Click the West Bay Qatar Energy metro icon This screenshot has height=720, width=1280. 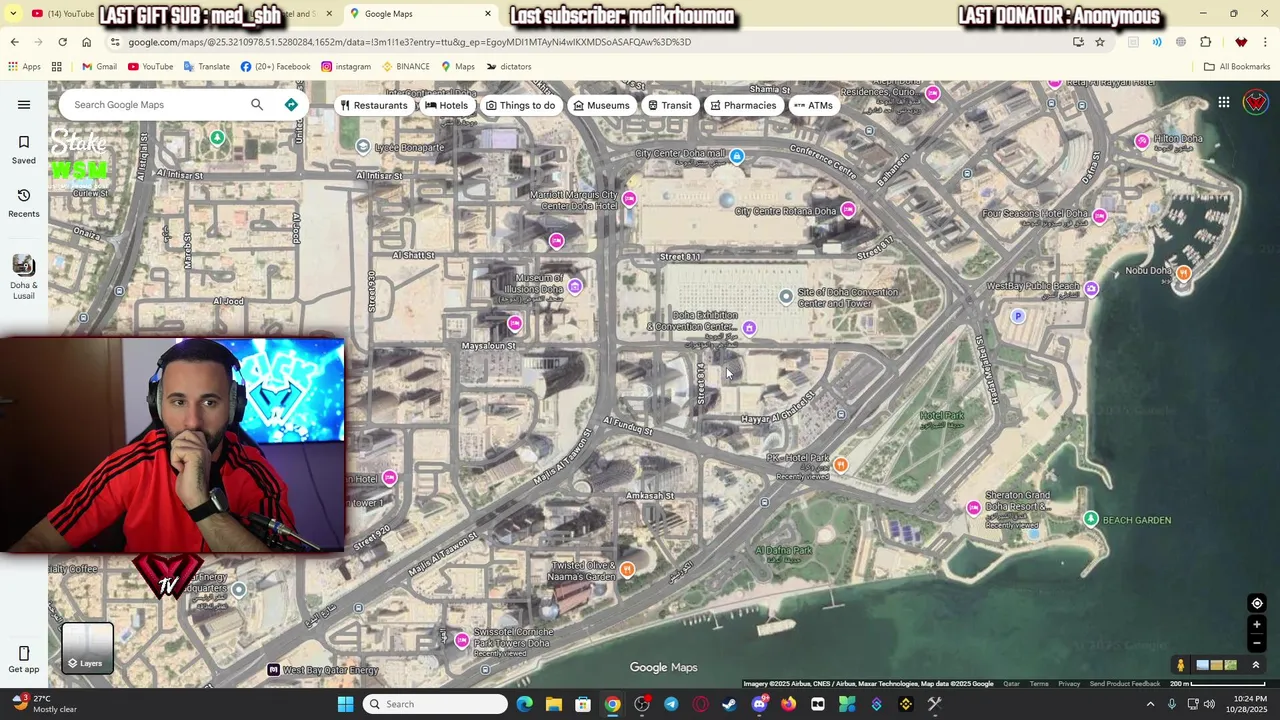[x=273, y=670]
